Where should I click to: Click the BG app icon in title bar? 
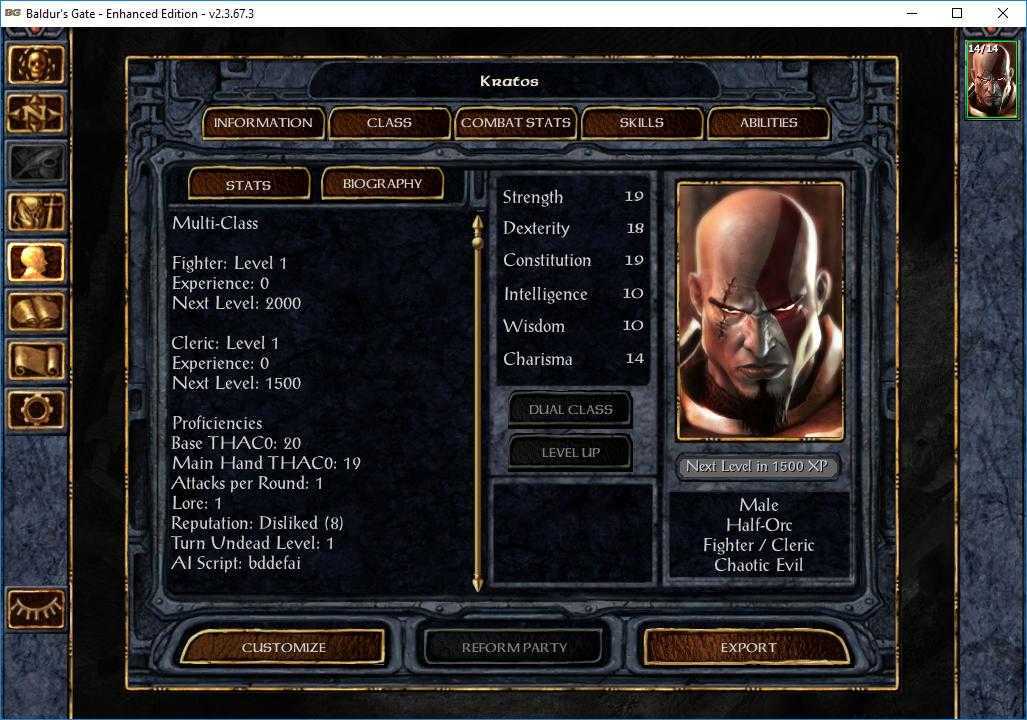point(12,13)
